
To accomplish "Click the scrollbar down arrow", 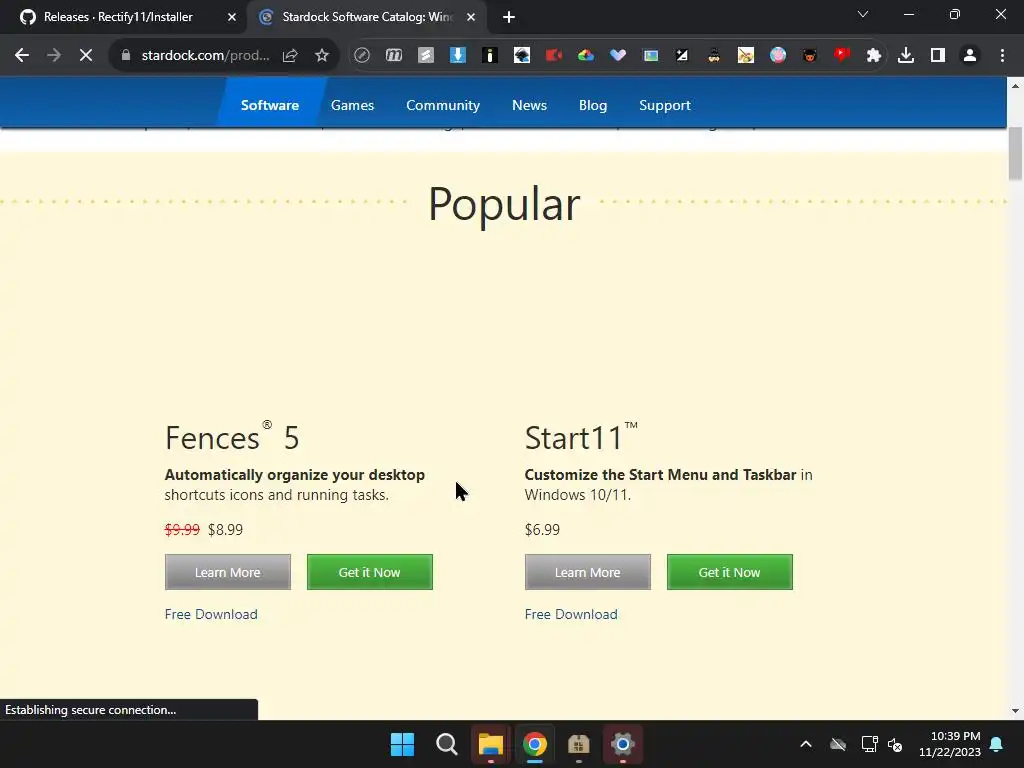I will tap(1015, 711).
